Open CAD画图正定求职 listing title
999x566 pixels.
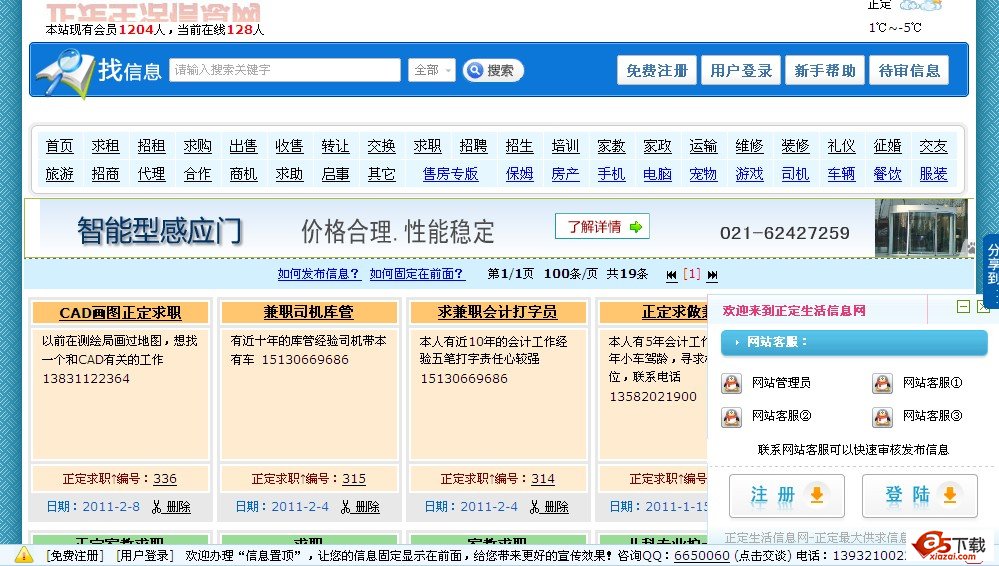(120, 312)
